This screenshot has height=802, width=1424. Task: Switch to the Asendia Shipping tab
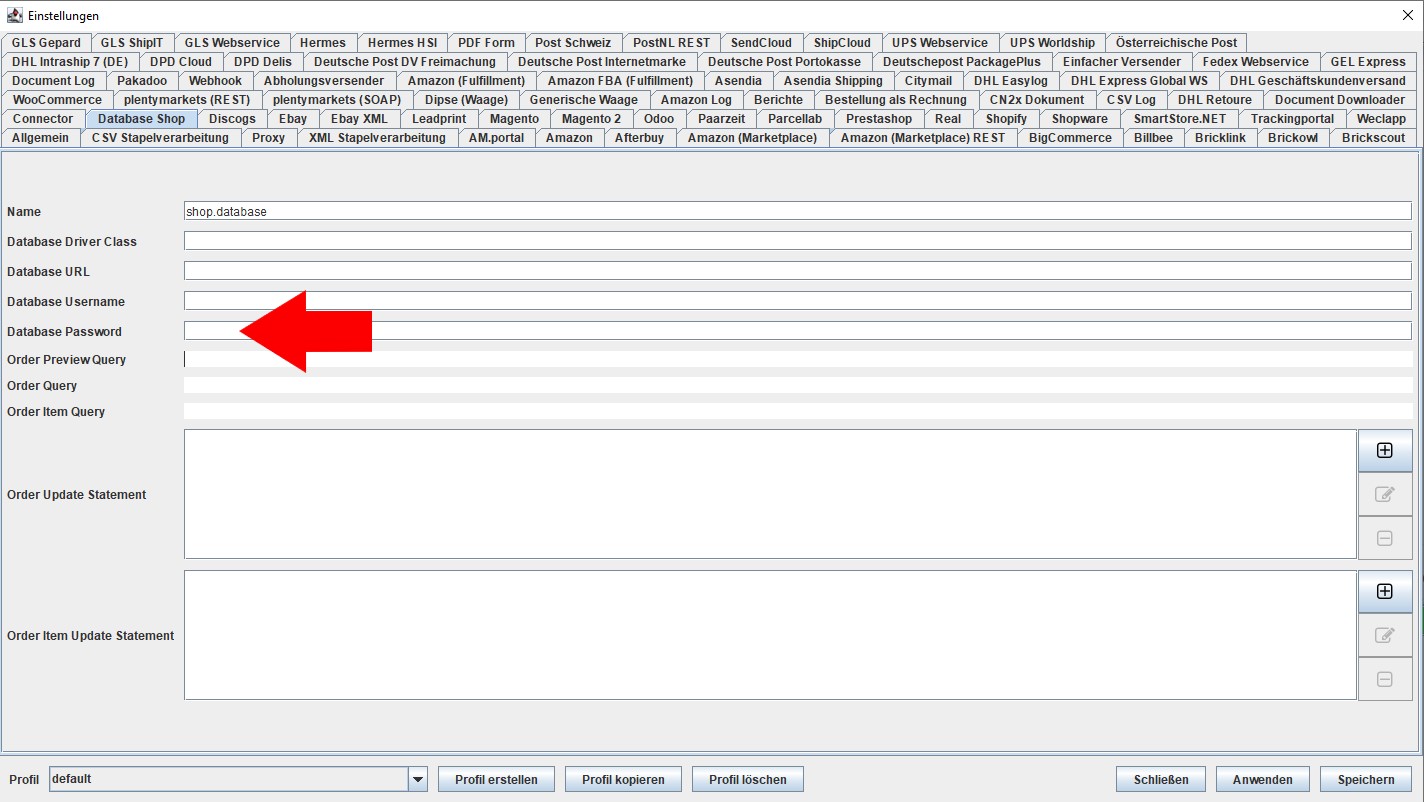click(x=833, y=81)
